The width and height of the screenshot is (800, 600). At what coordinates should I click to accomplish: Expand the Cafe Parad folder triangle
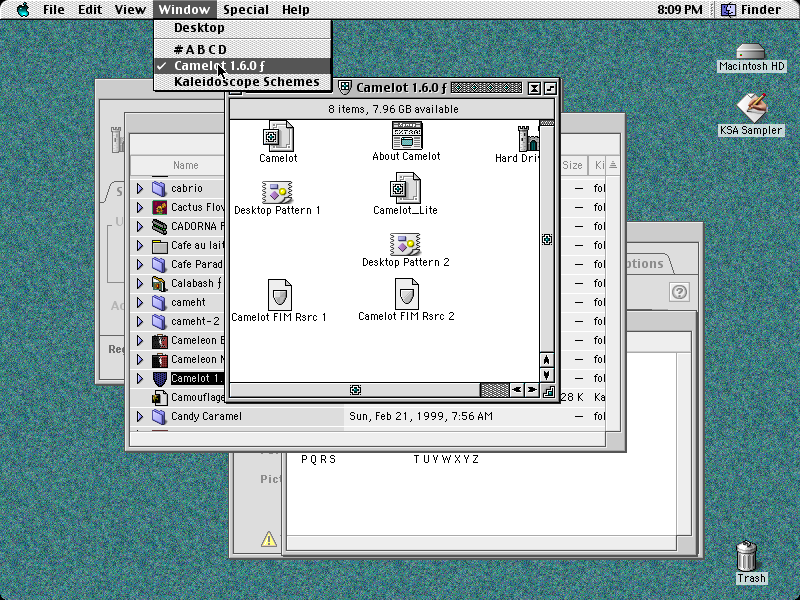[x=140, y=264]
